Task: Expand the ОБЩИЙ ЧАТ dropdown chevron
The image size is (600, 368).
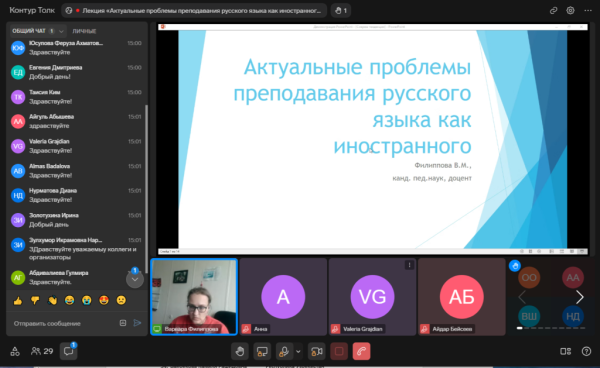Action: tap(61, 31)
